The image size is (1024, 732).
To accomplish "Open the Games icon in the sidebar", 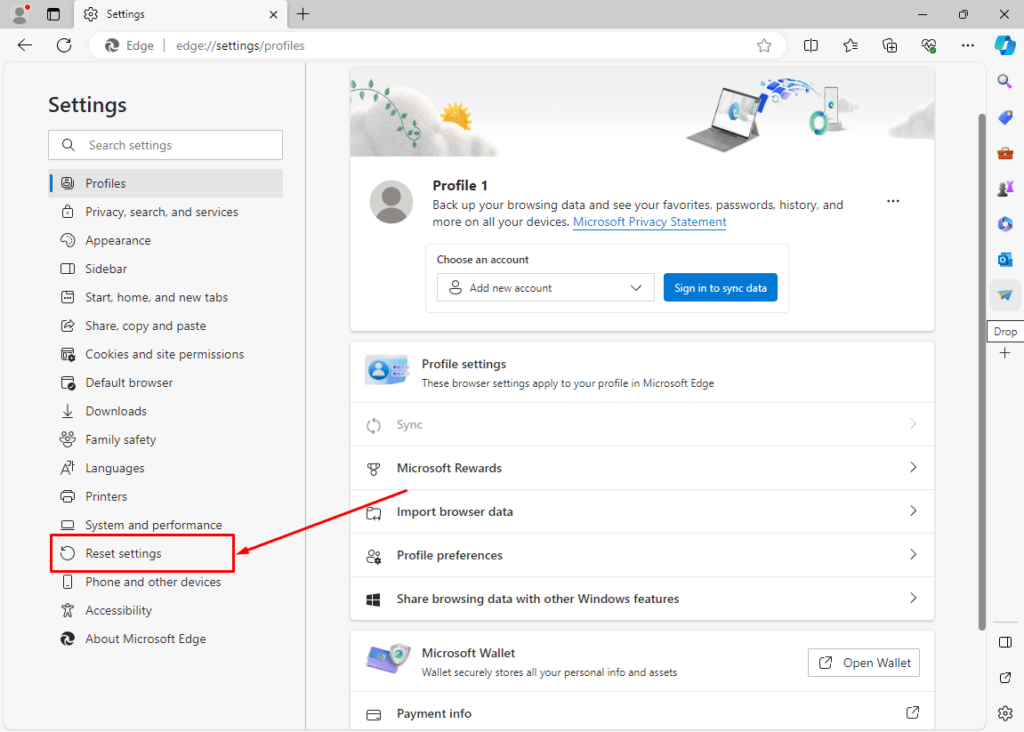I will tap(1004, 188).
